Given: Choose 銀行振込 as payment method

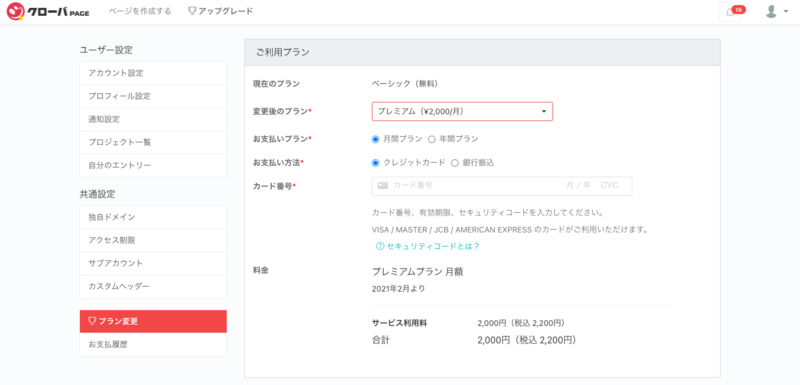Looking at the screenshot, I should click(x=455, y=163).
